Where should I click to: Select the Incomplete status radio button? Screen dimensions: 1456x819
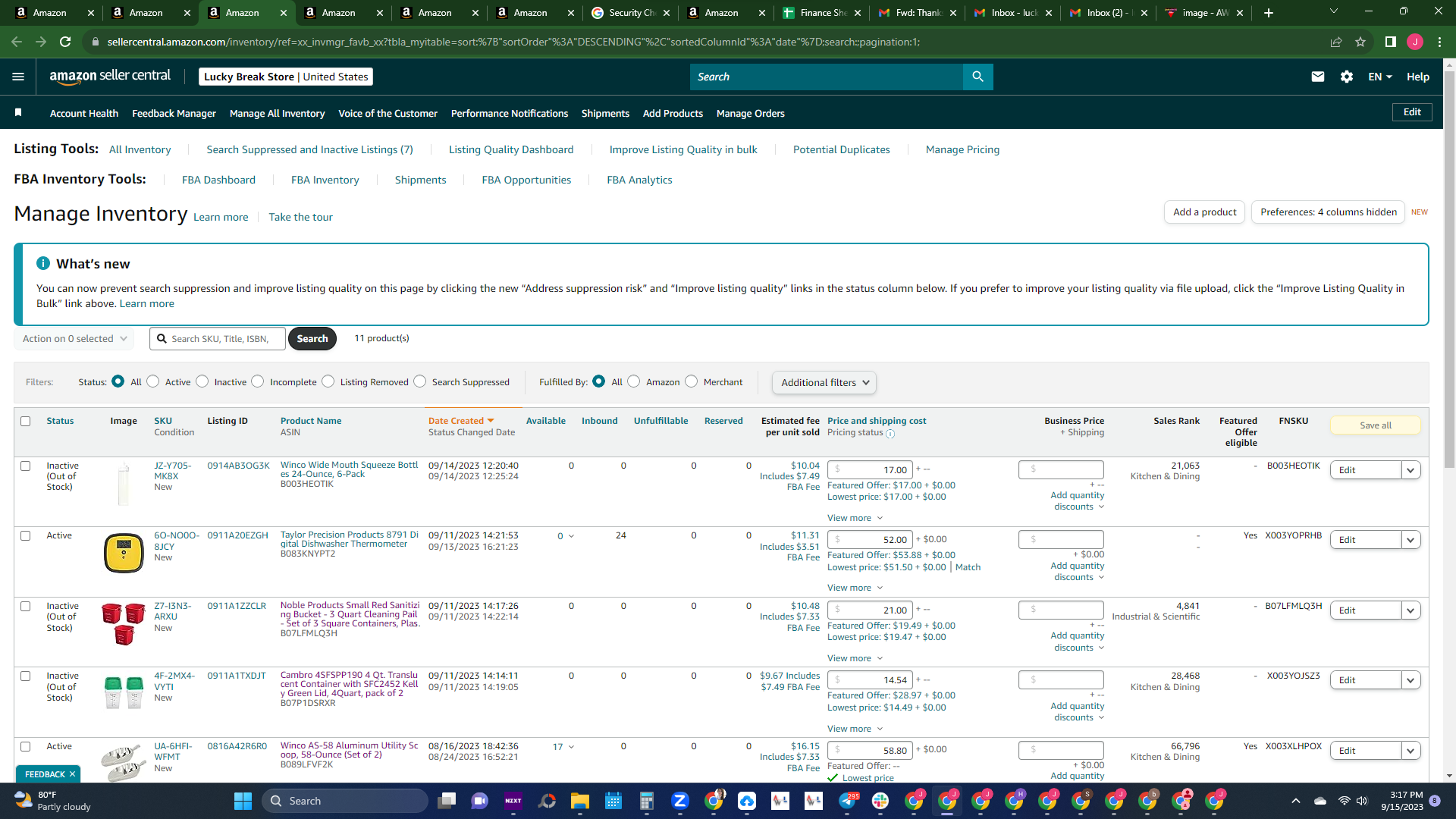[258, 381]
